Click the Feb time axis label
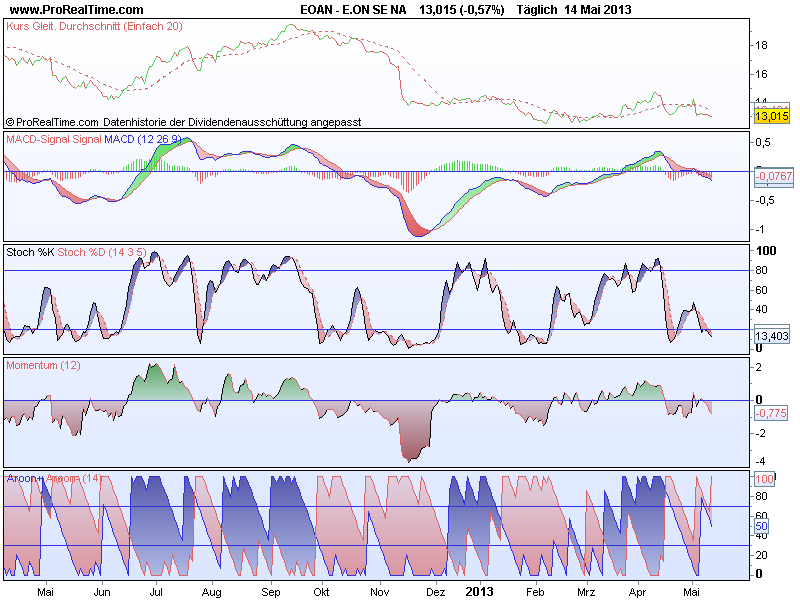Screen dimensions: 800x600 [x=535, y=592]
